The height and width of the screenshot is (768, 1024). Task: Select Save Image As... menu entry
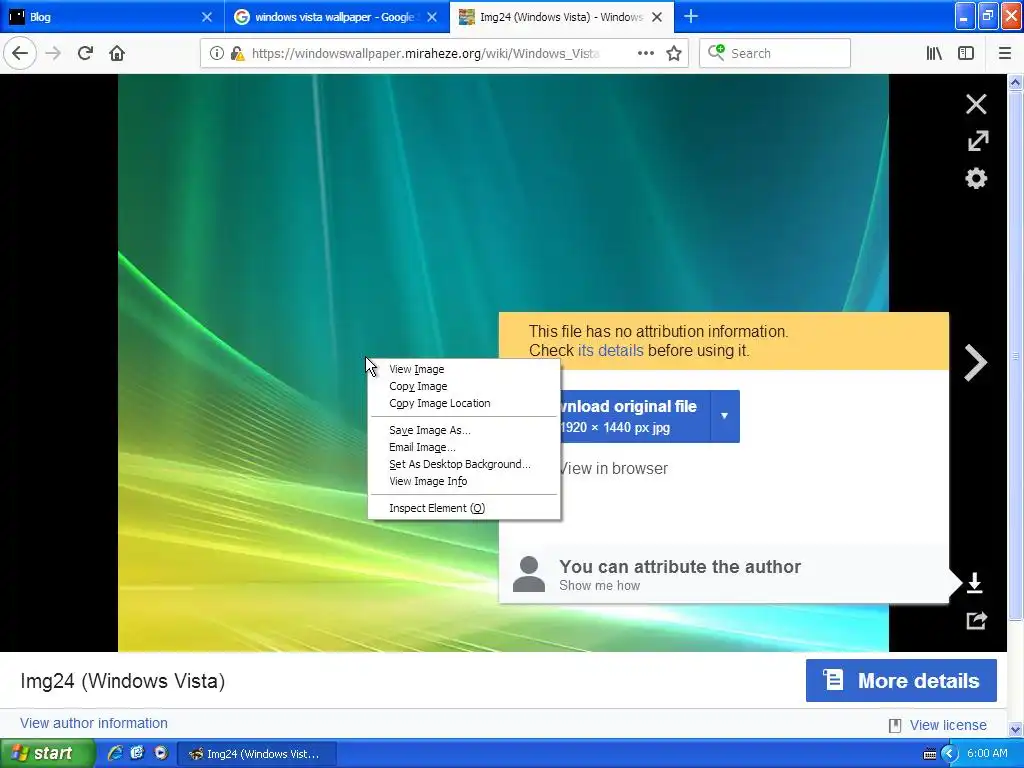pos(464,430)
